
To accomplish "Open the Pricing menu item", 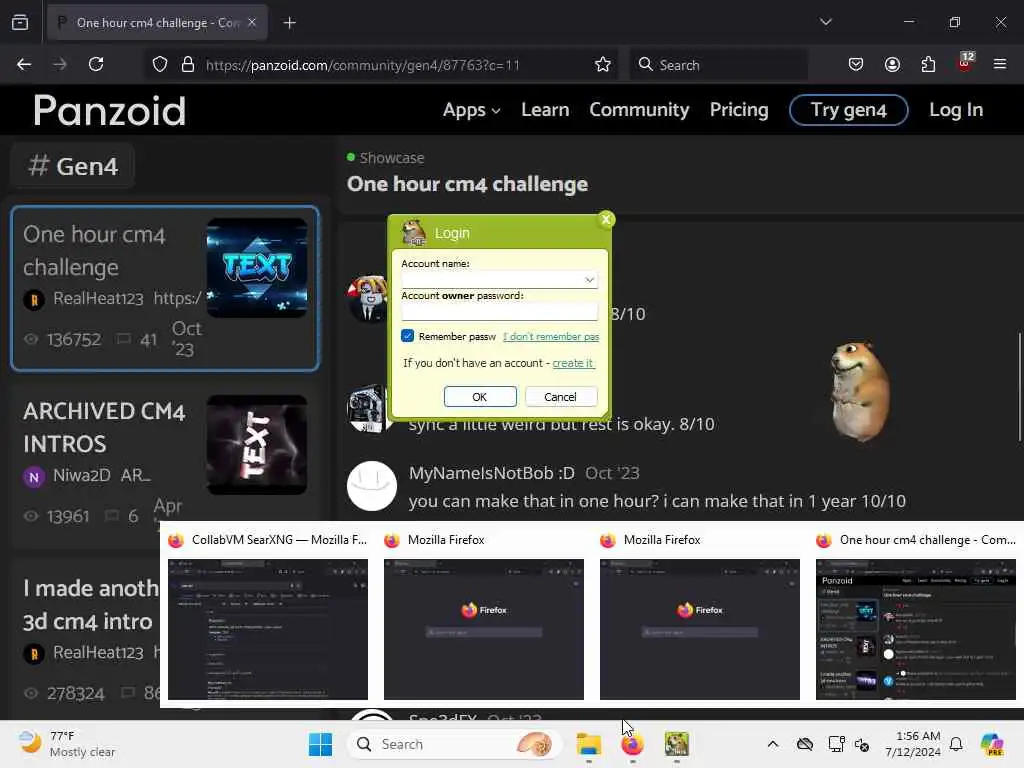I will (739, 110).
